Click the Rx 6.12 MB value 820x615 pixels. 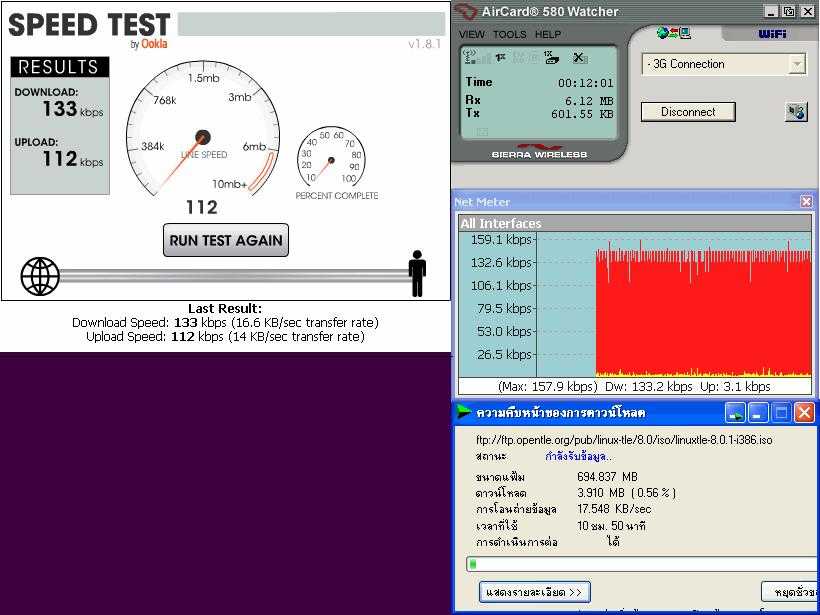point(589,101)
